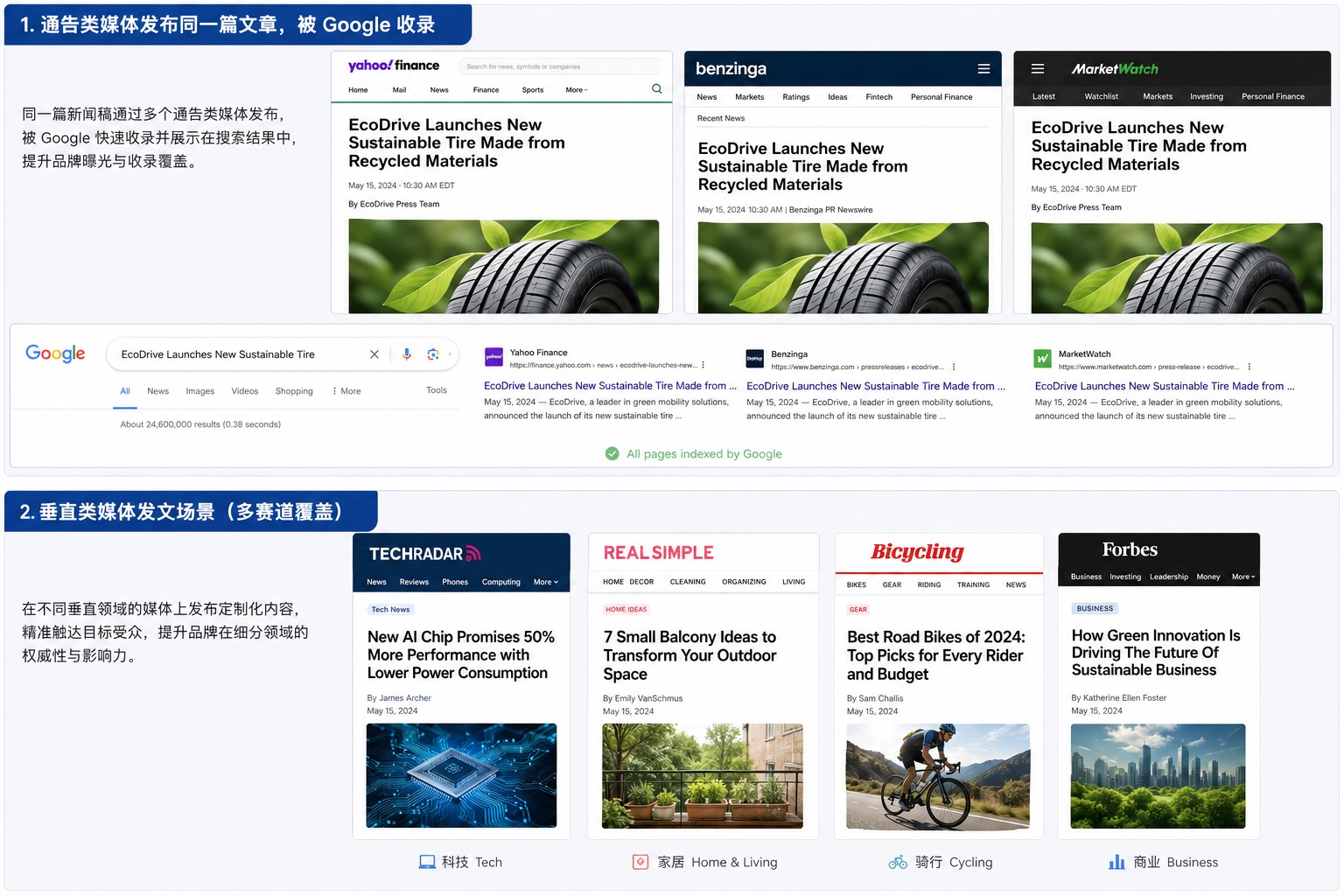Click the MarketWatch favicon in search results
This screenshot has width=1344, height=896.
tap(1043, 359)
